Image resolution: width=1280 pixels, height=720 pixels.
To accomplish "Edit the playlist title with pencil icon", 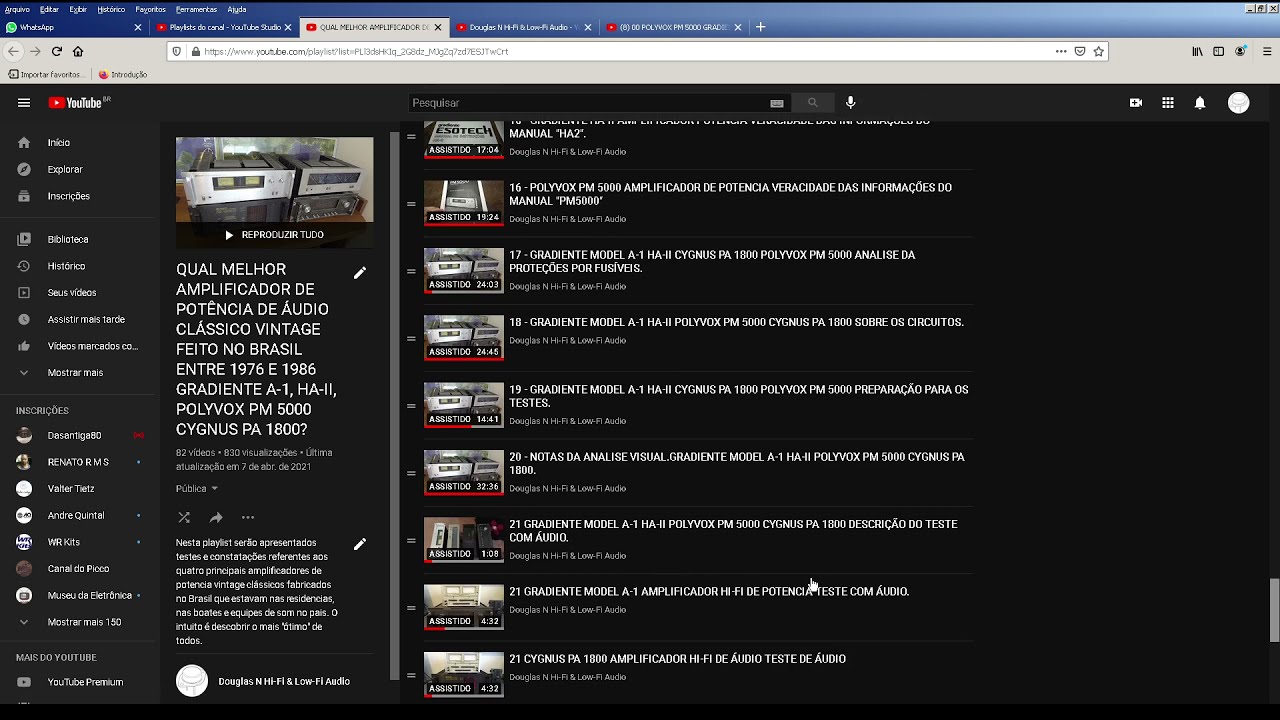I will click(x=360, y=273).
